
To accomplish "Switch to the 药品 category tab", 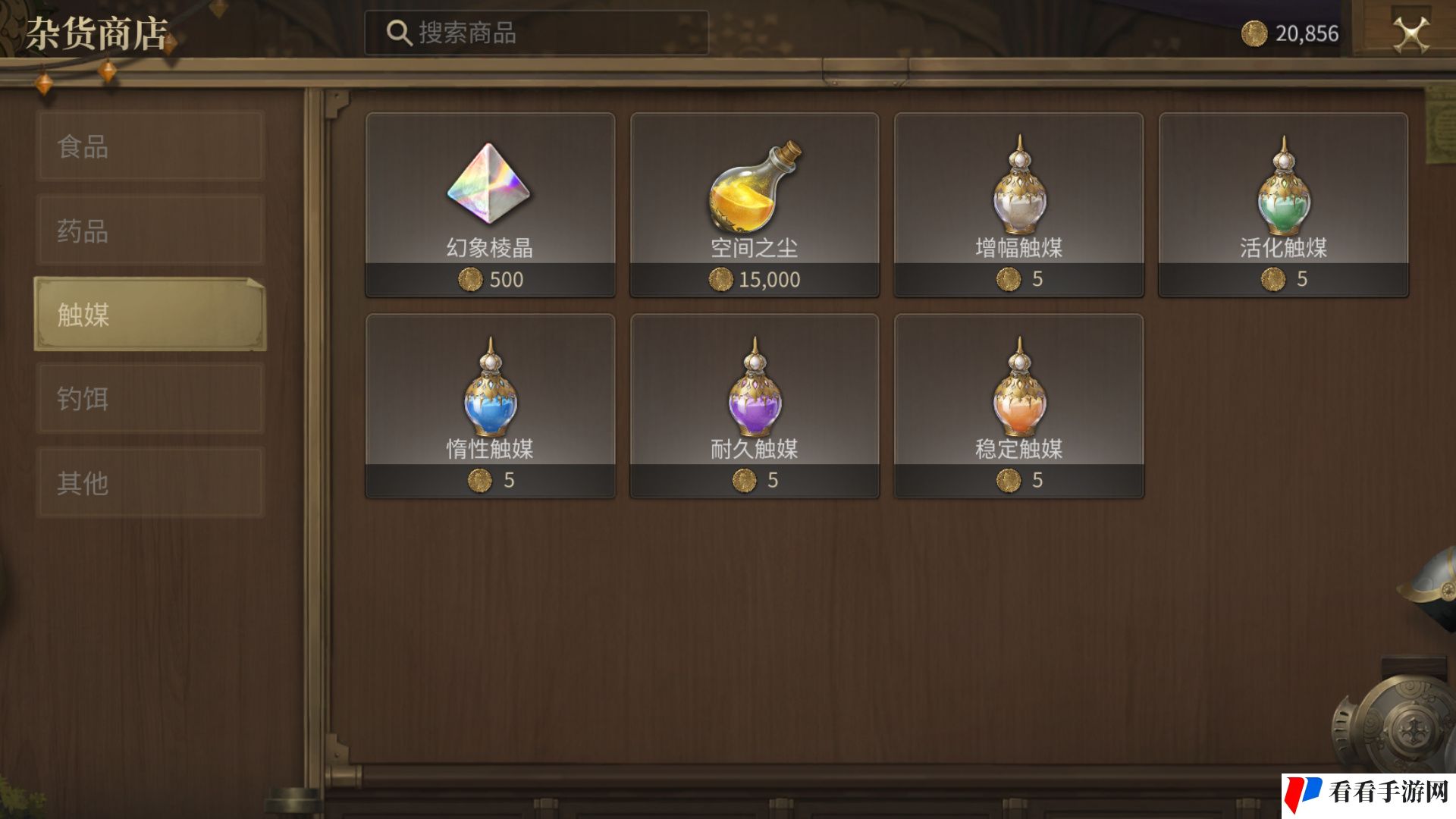I will 150,231.
